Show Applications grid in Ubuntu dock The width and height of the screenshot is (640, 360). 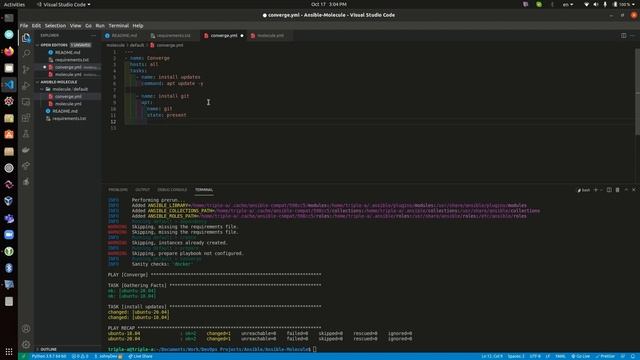coord(9,351)
